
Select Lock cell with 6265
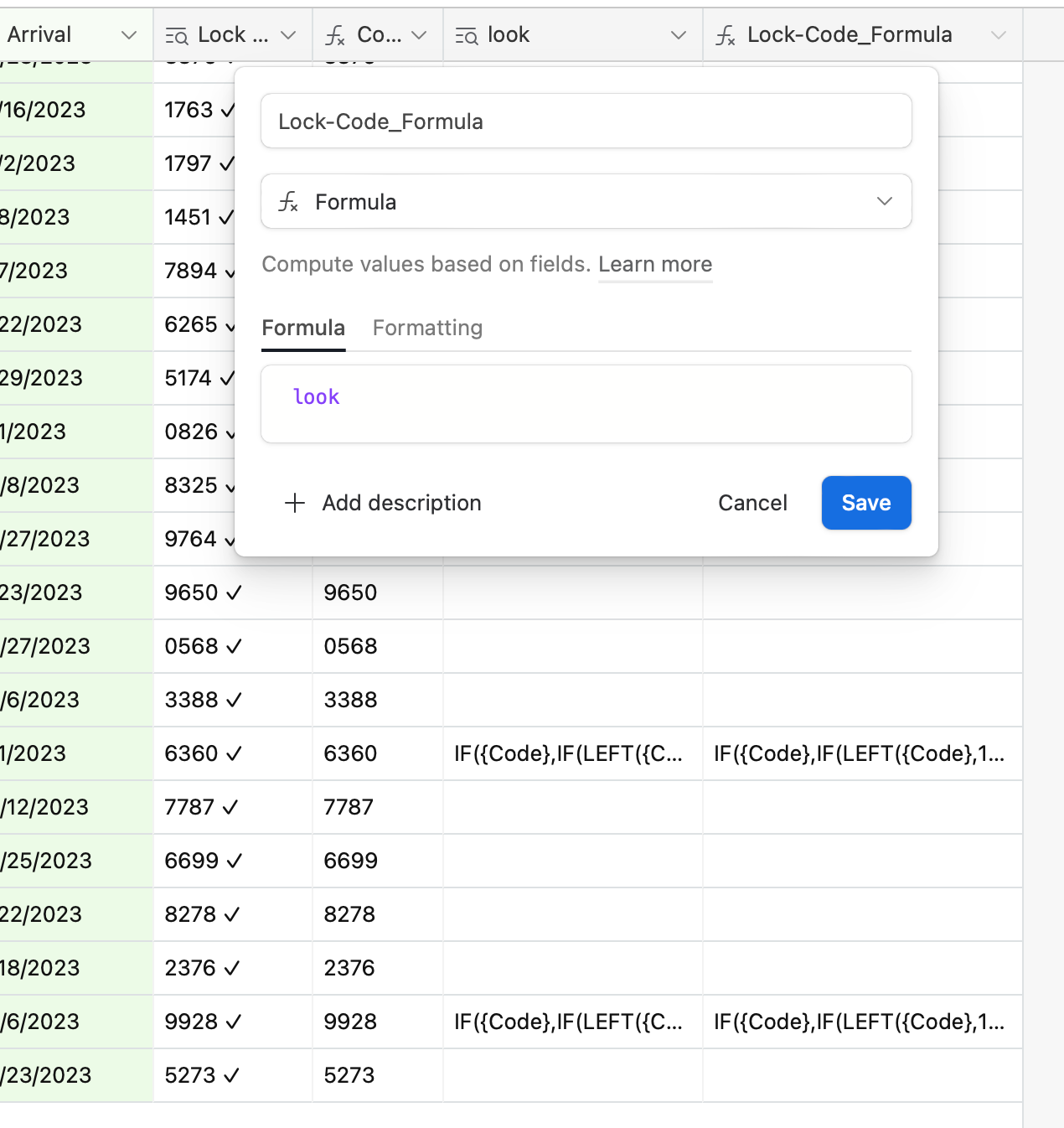point(194,324)
